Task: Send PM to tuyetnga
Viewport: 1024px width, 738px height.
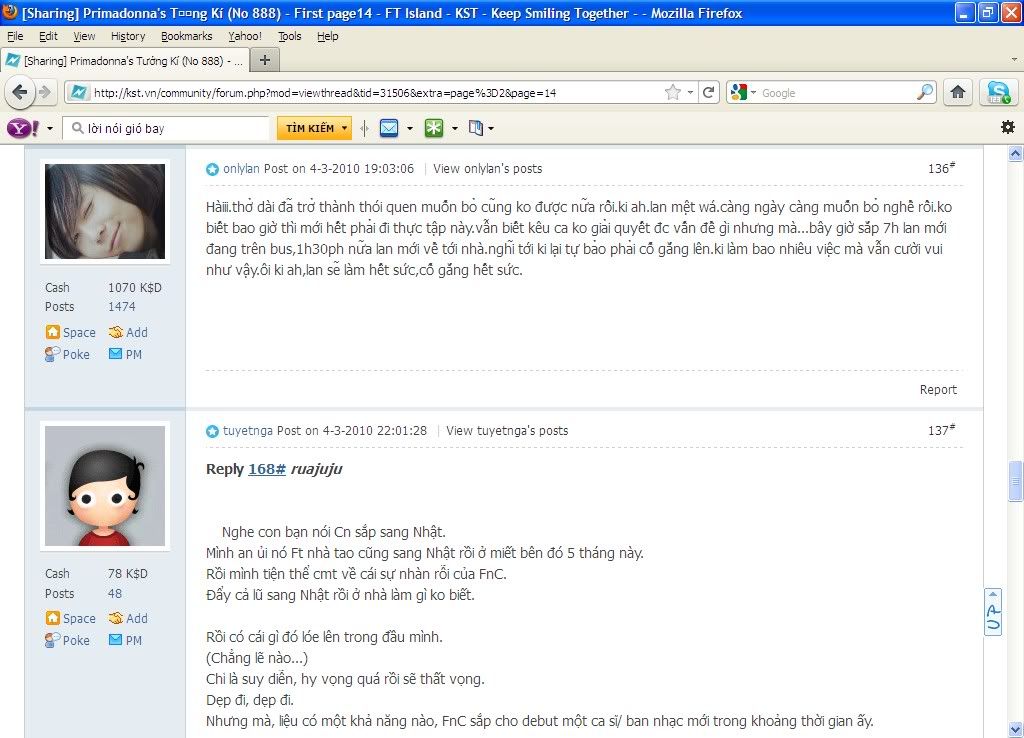Action: click(125, 640)
